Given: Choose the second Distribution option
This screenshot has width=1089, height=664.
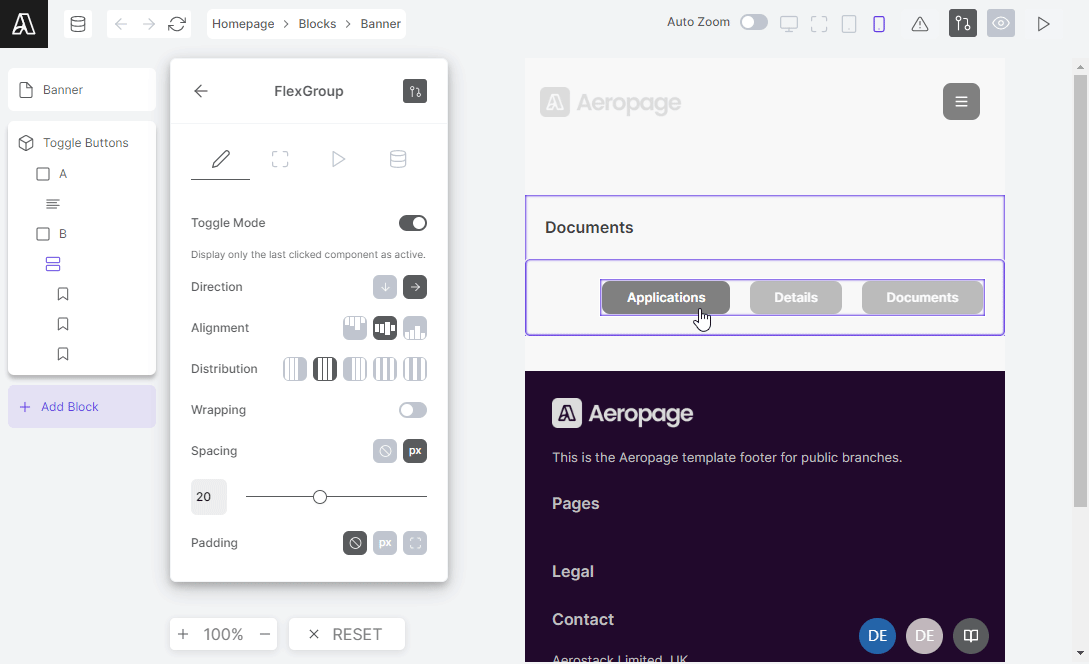Looking at the screenshot, I should [324, 369].
